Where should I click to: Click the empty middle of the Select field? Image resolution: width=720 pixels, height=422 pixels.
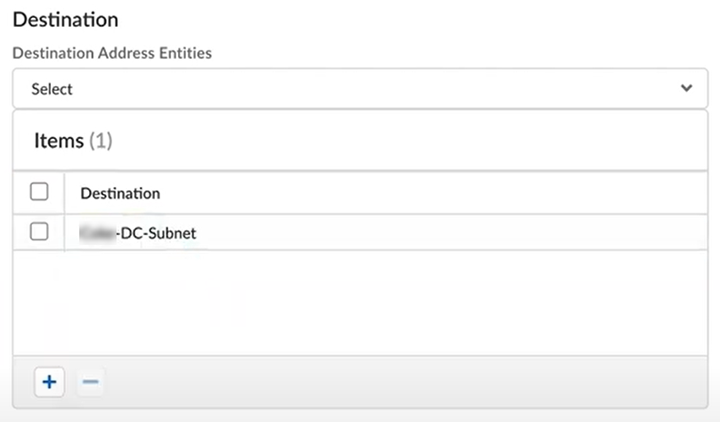click(x=360, y=89)
